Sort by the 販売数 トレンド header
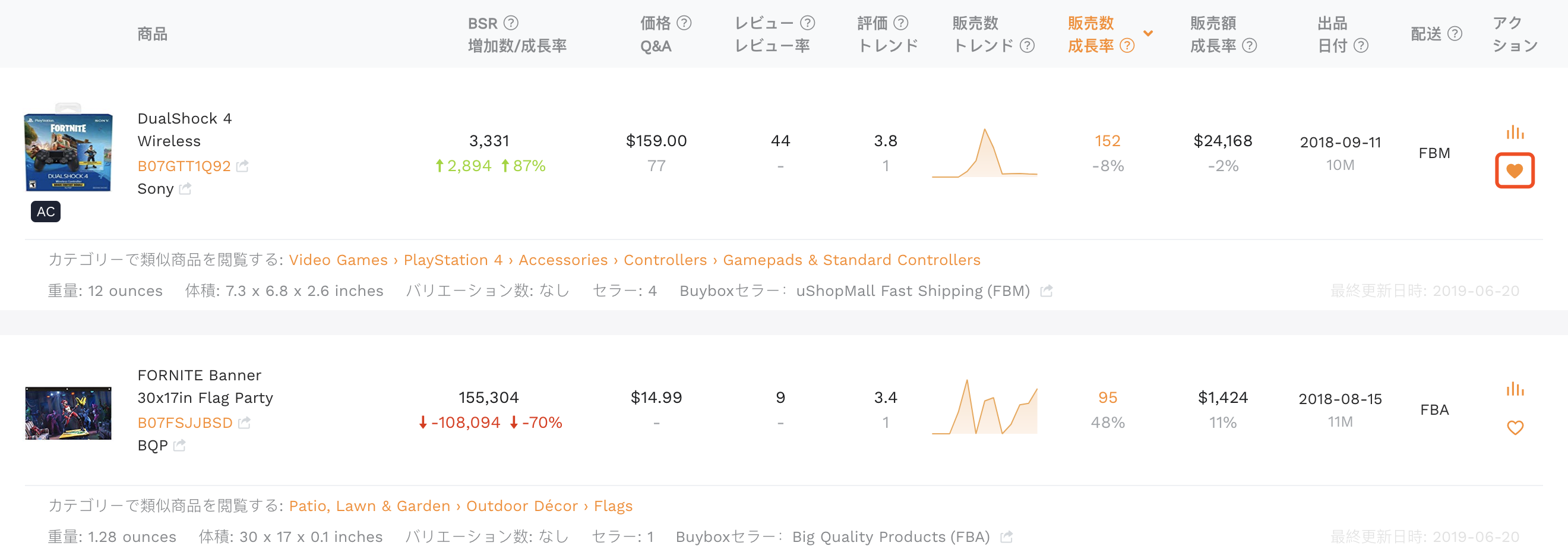The image size is (1568, 555). pos(983,34)
